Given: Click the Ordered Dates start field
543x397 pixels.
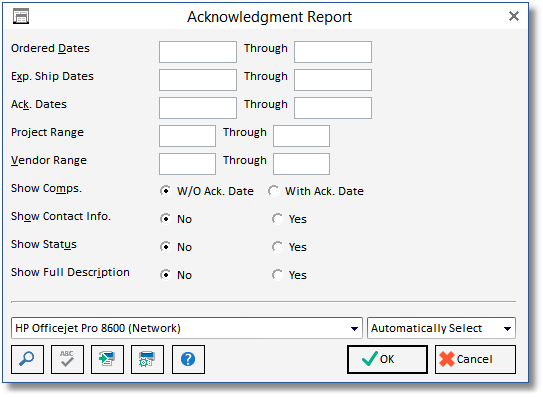Looking at the screenshot, I should click(198, 52).
